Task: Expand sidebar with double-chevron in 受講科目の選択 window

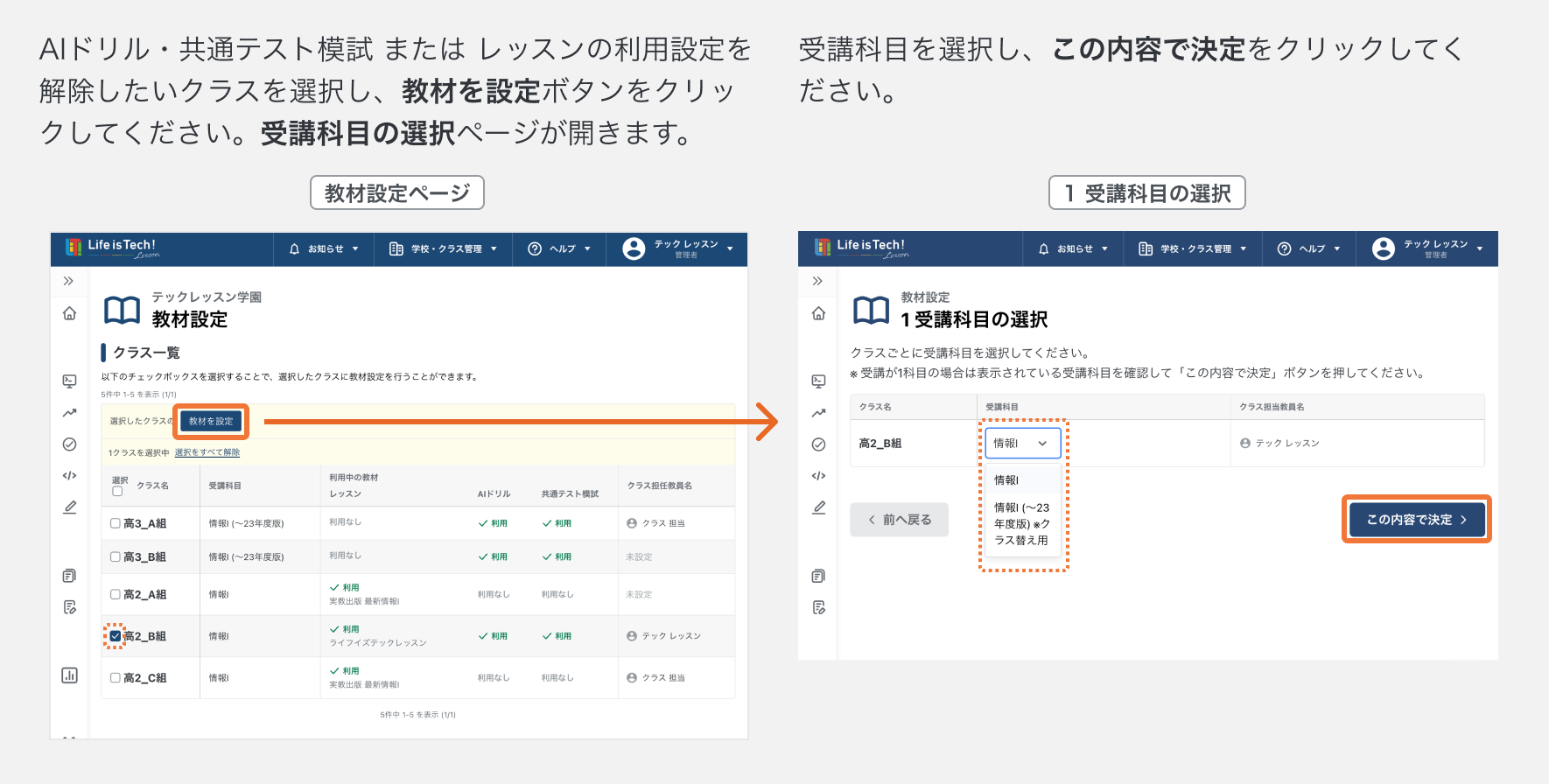Action: 817,281
